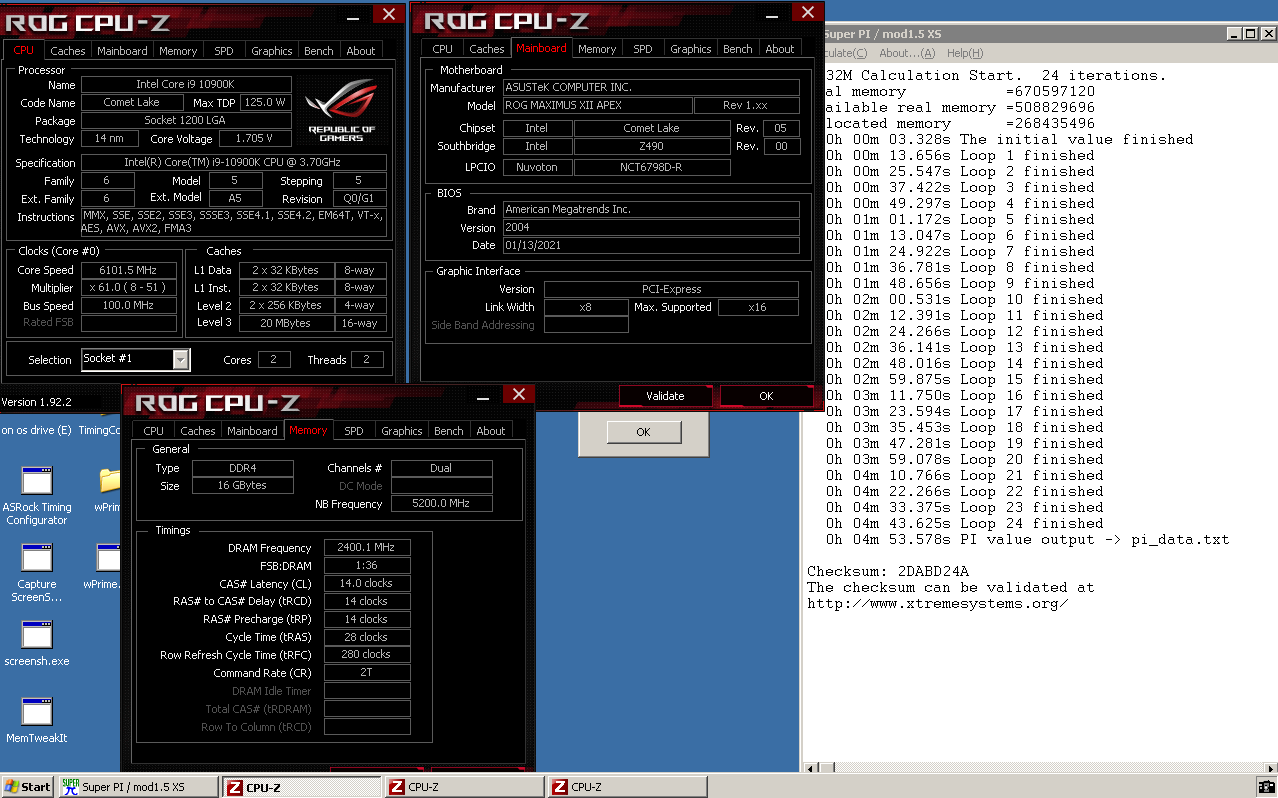Click the Multiplier value x 61.0 ( 8 - 51 )

click(x=129, y=288)
